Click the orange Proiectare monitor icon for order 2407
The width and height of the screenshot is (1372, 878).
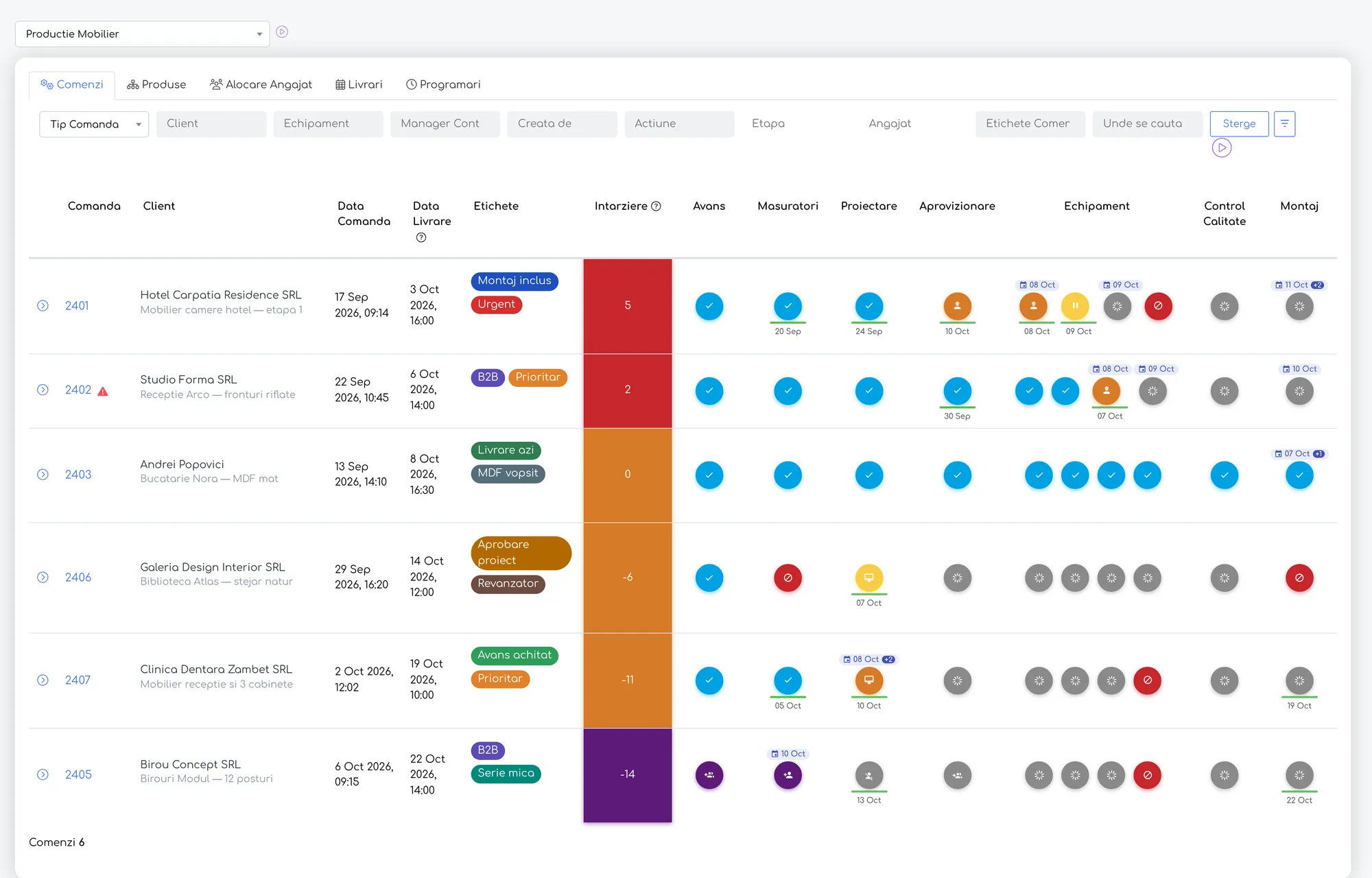[x=868, y=680]
